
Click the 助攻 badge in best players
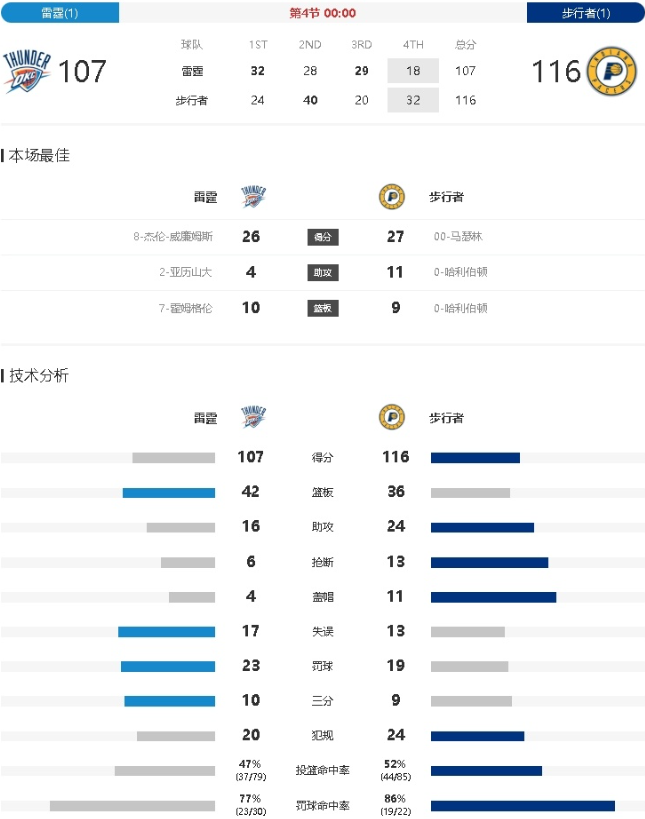323,273
